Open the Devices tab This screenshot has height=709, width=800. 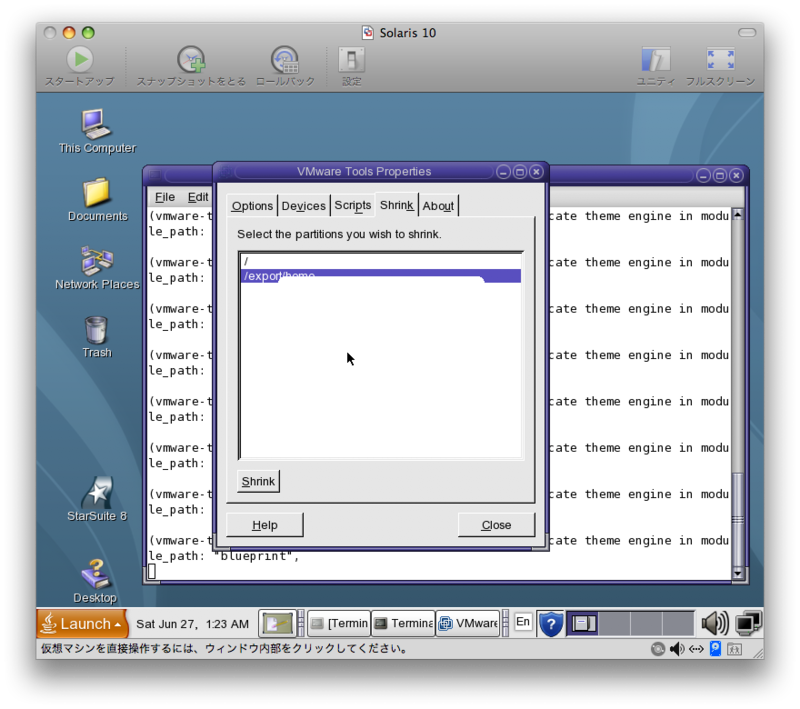[304, 206]
